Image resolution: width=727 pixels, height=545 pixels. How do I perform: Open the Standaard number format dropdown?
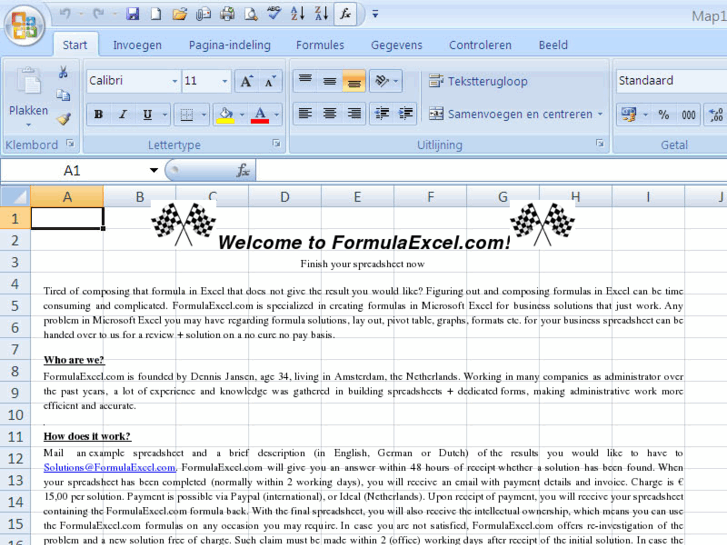(x=671, y=81)
